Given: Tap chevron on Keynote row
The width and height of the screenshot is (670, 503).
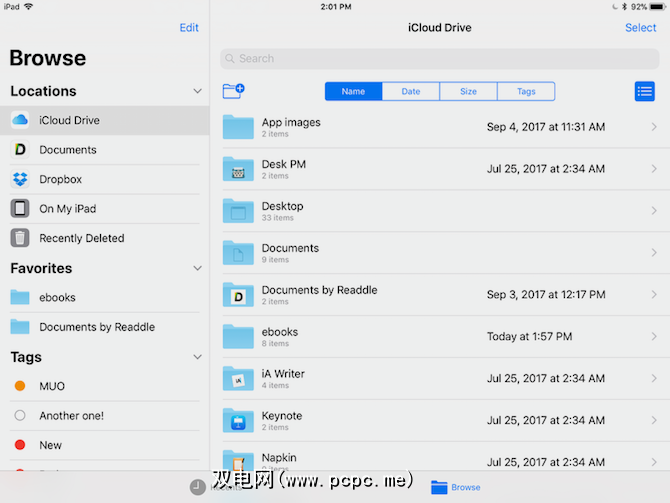Looking at the screenshot, I should click(x=654, y=420).
